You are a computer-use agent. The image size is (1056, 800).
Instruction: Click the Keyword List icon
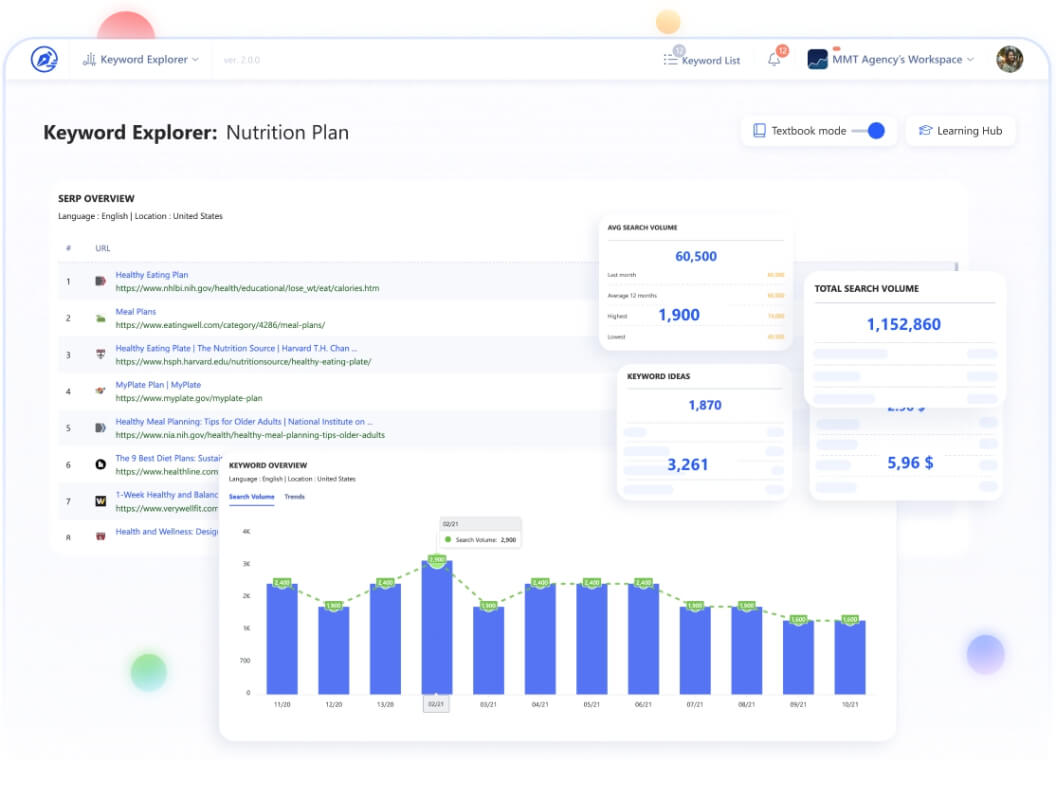[670, 60]
